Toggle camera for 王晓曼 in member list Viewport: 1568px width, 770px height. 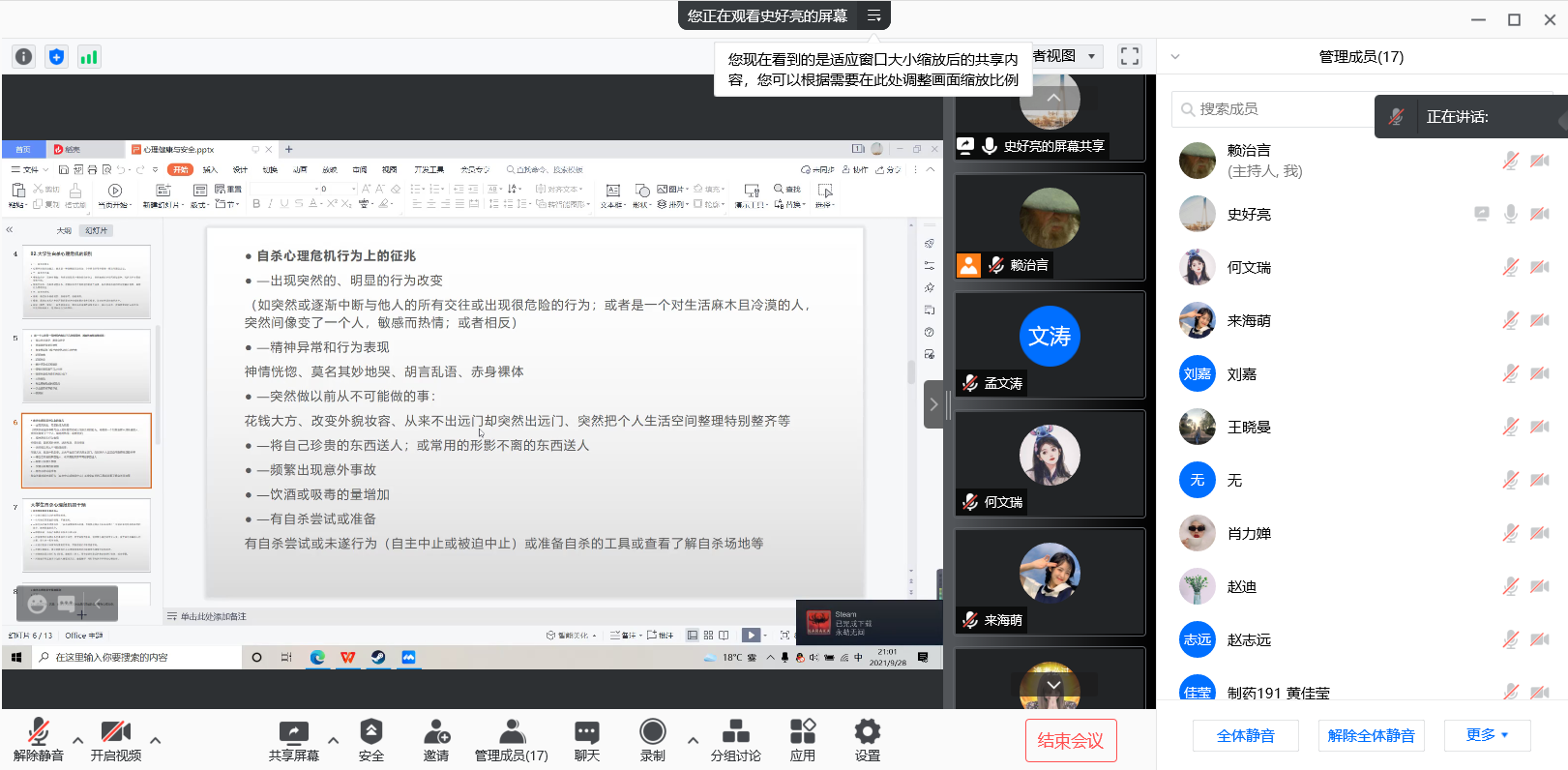[1540, 427]
